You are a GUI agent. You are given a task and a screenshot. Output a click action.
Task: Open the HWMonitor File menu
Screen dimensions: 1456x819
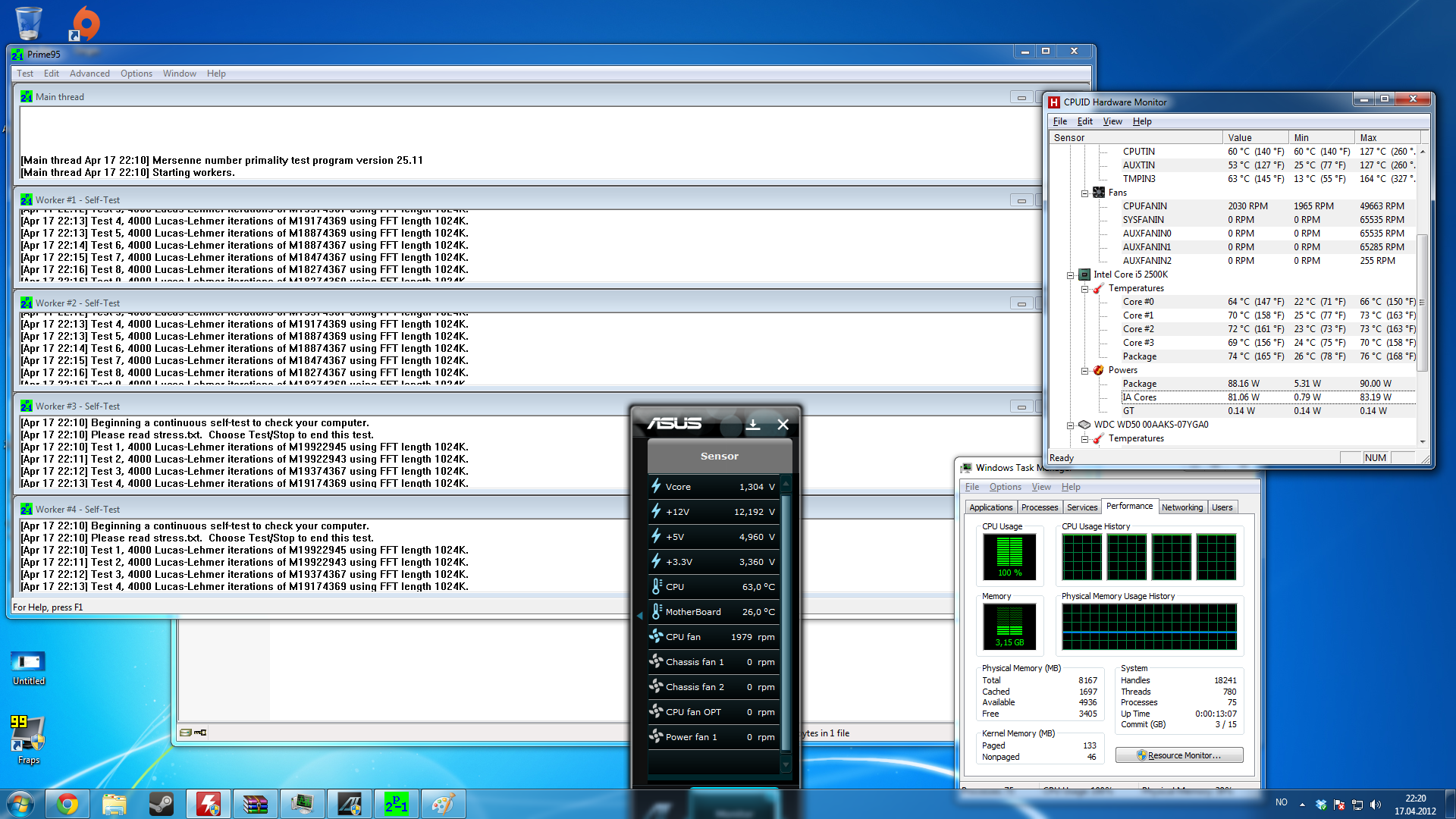coord(1060,121)
